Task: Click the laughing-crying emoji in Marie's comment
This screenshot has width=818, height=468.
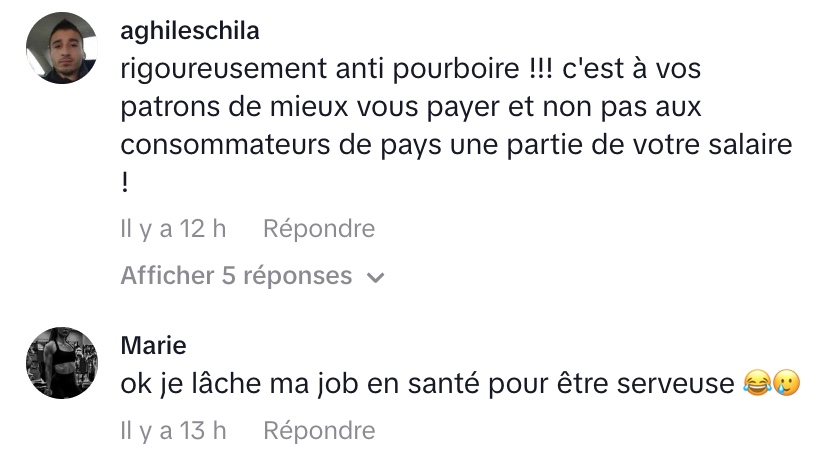Action: tap(757, 384)
